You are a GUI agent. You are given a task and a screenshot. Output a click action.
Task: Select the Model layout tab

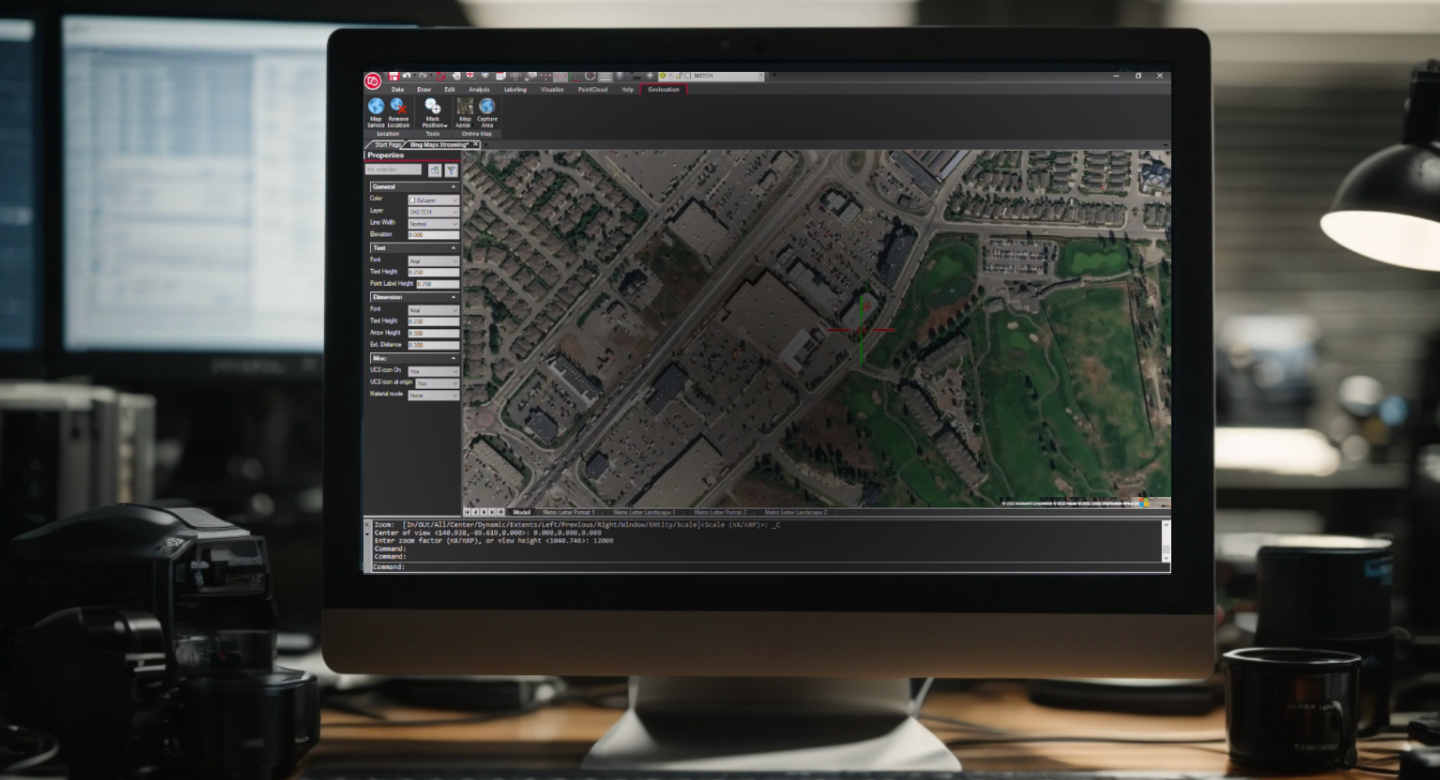click(x=522, y=511)
